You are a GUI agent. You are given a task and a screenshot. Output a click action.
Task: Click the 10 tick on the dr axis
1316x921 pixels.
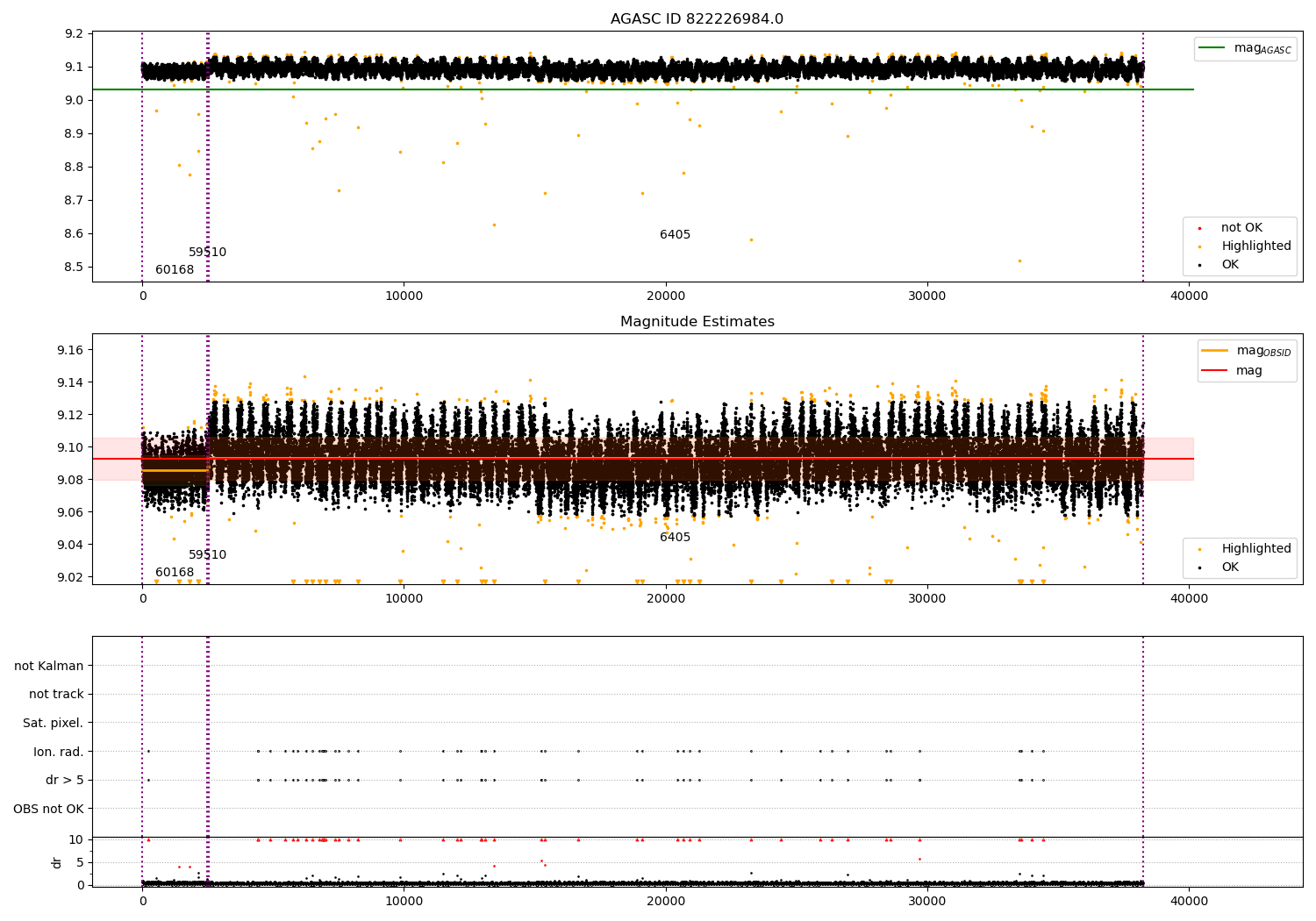click(76, 840)
